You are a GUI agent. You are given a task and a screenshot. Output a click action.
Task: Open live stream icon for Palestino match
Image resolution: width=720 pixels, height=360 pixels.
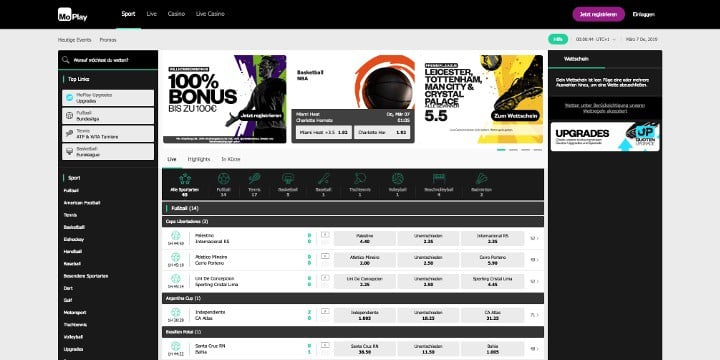(325, 235)
